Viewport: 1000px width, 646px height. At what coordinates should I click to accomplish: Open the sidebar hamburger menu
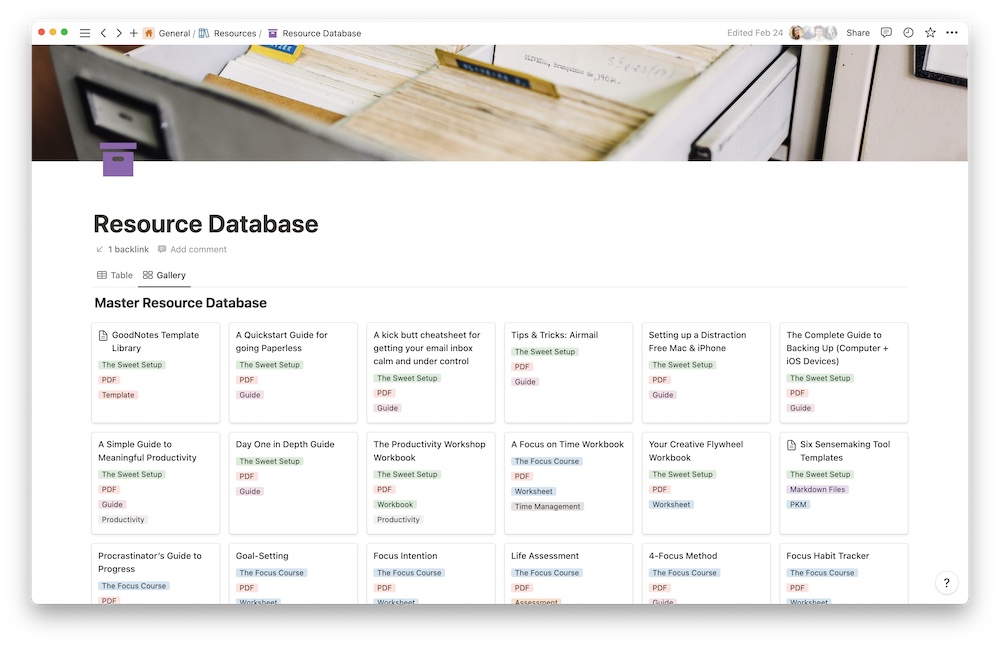[85, 33]
